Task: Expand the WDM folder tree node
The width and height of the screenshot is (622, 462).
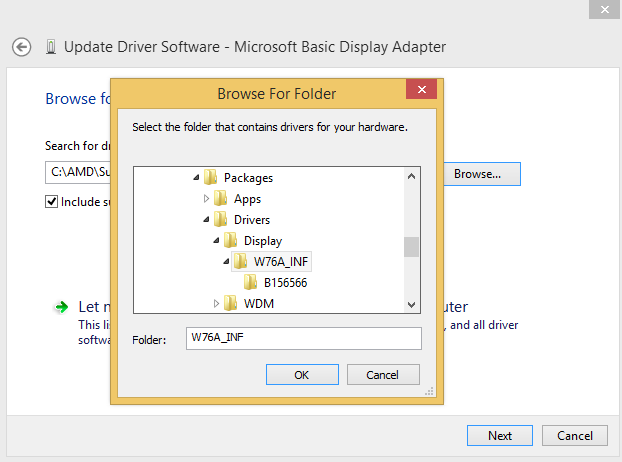Action: coord(216,303)
